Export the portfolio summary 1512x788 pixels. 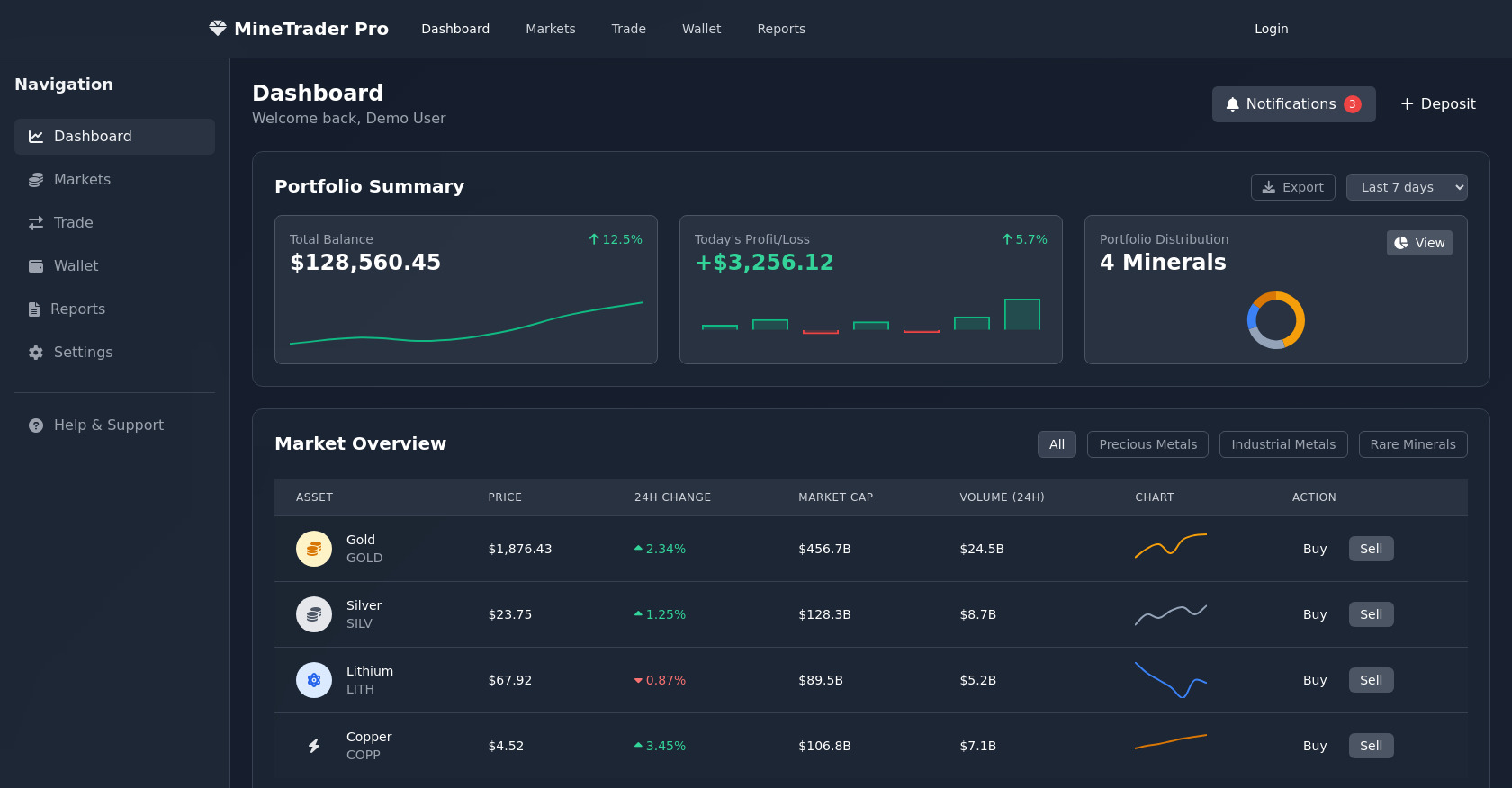1292,187
